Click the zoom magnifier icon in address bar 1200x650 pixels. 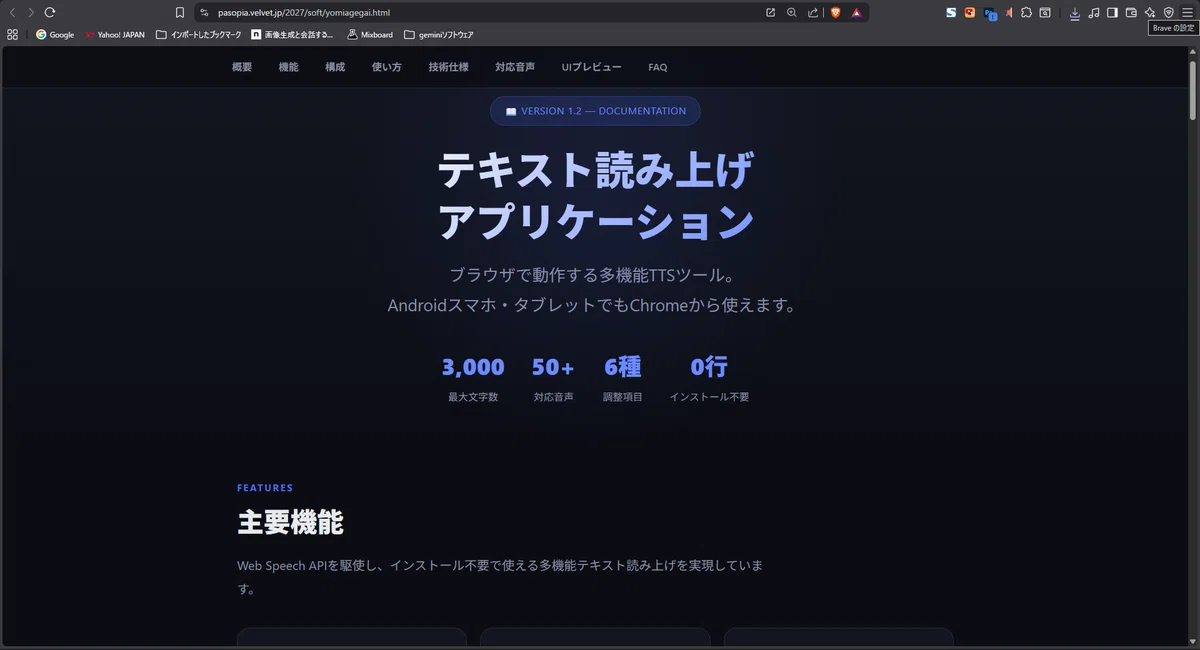tap(791, 12)
